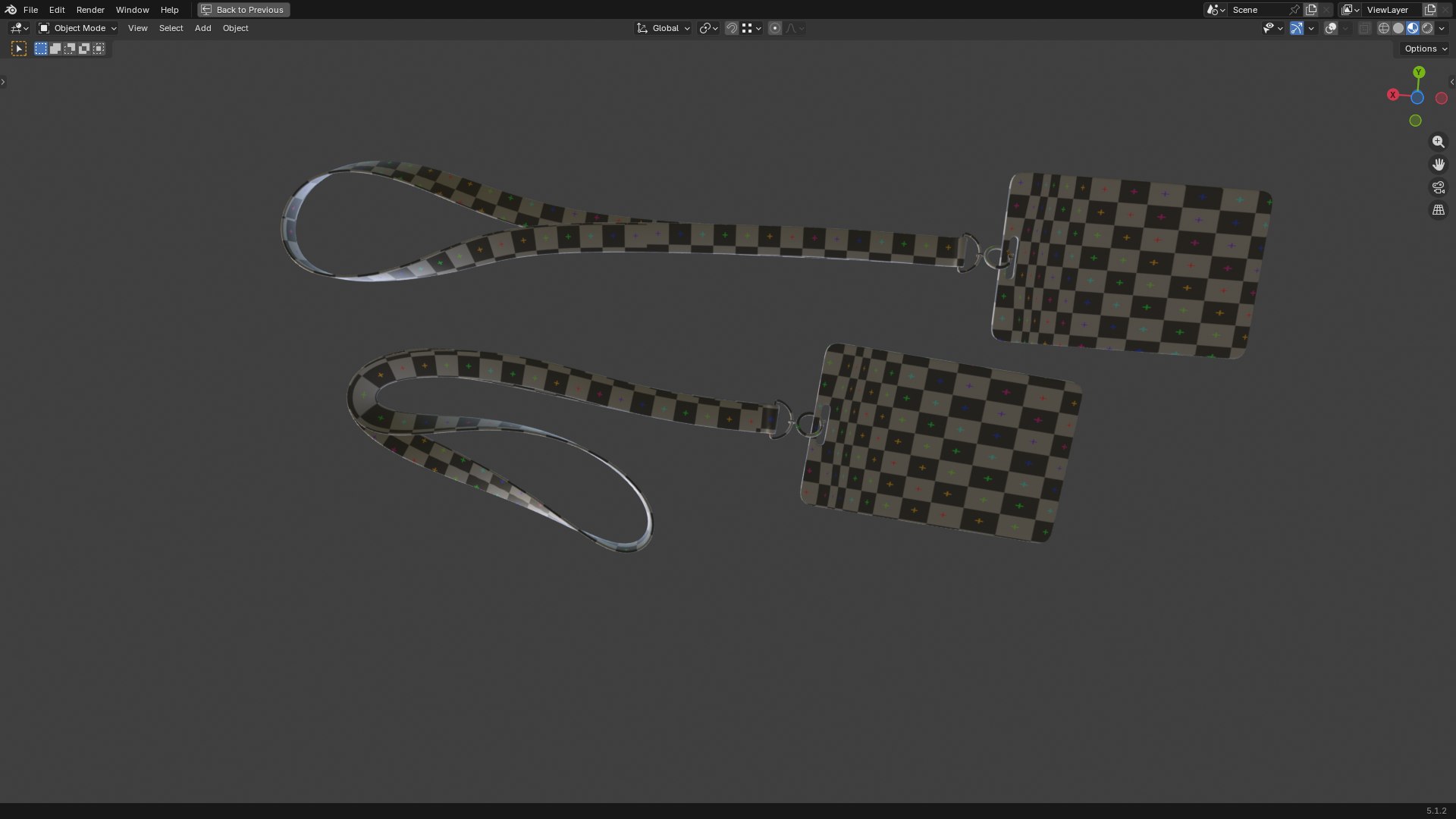
Task: Open the Object Mode dropdown
Action: coord(77,28)
